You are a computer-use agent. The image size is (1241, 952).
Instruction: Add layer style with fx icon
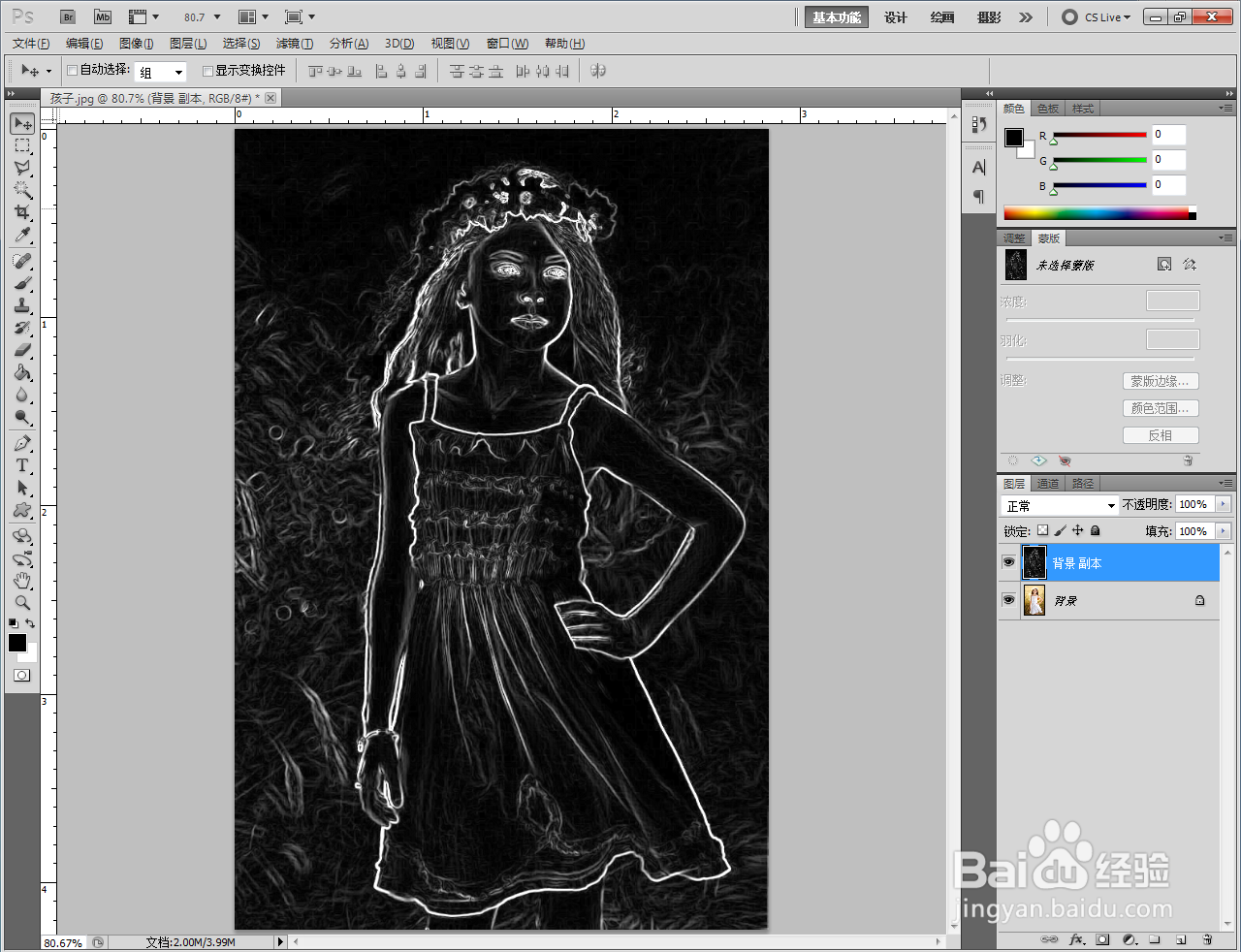tap(1077, 939)
